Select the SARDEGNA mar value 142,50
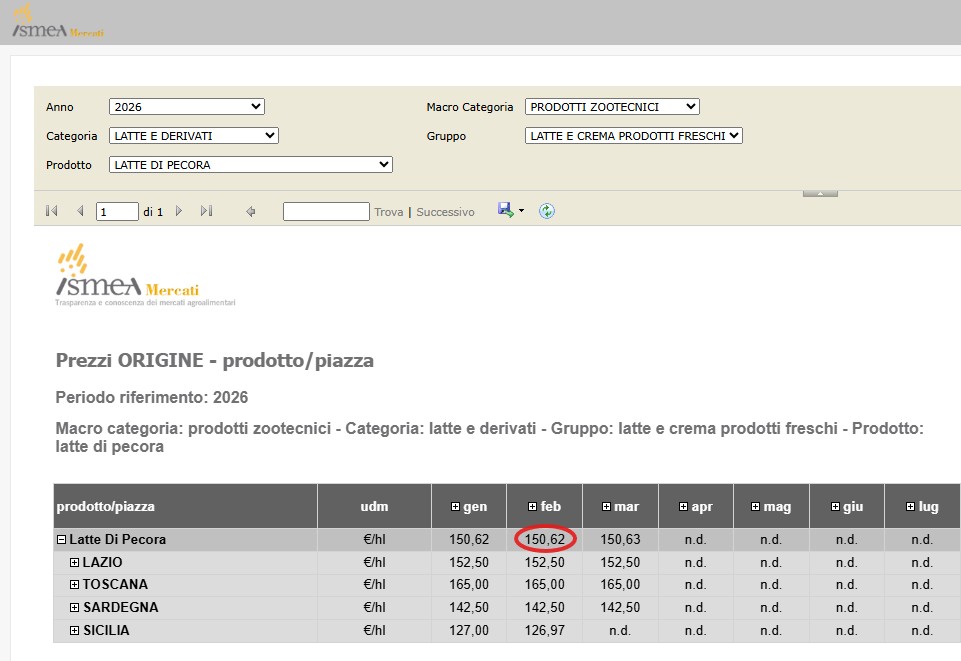The width and height of the screenshot is (961, 661). [620, 608]
